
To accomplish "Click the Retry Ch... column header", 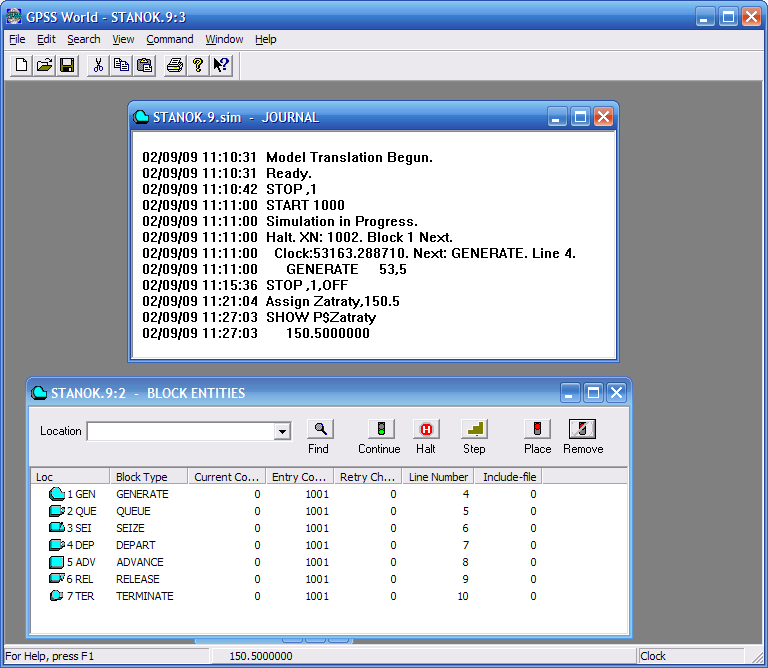I will 368,477.
